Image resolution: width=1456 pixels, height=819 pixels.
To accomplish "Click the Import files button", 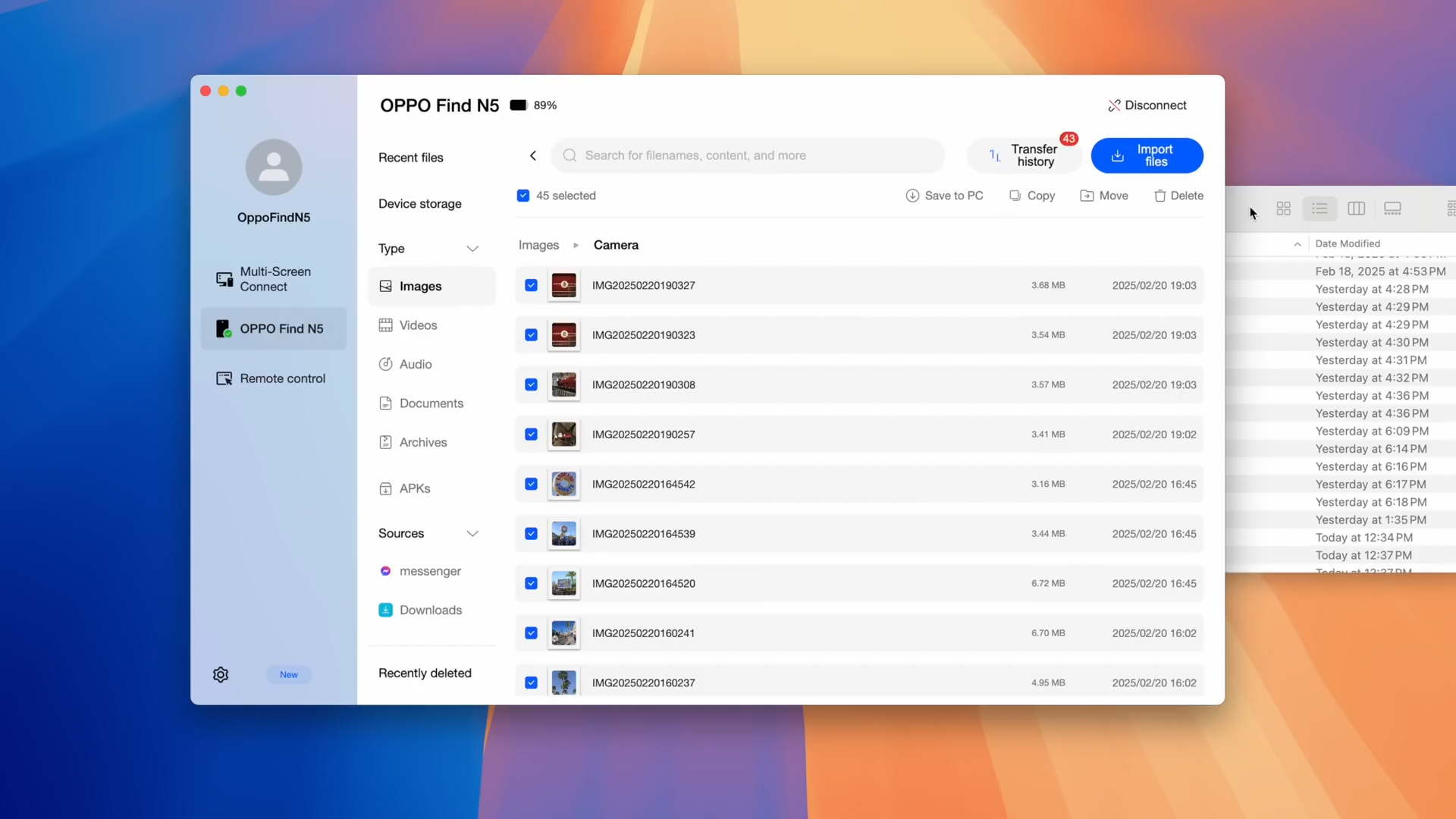I will 1148,155.
